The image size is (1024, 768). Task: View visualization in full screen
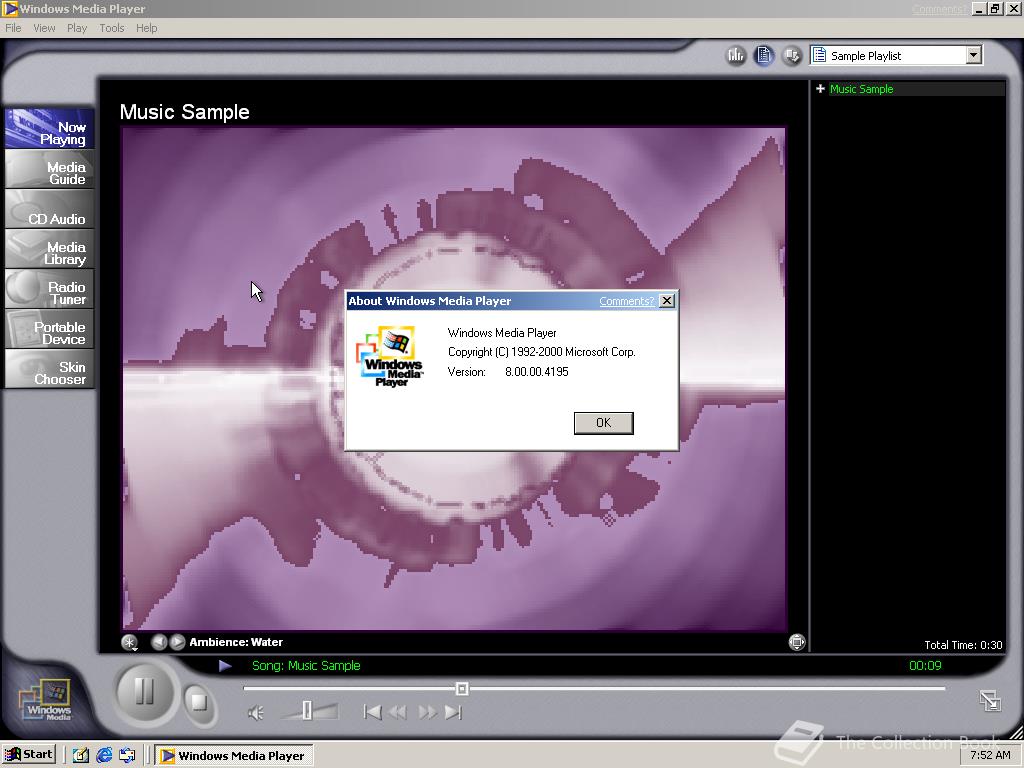pyautogui.click(x=797, y=643)
